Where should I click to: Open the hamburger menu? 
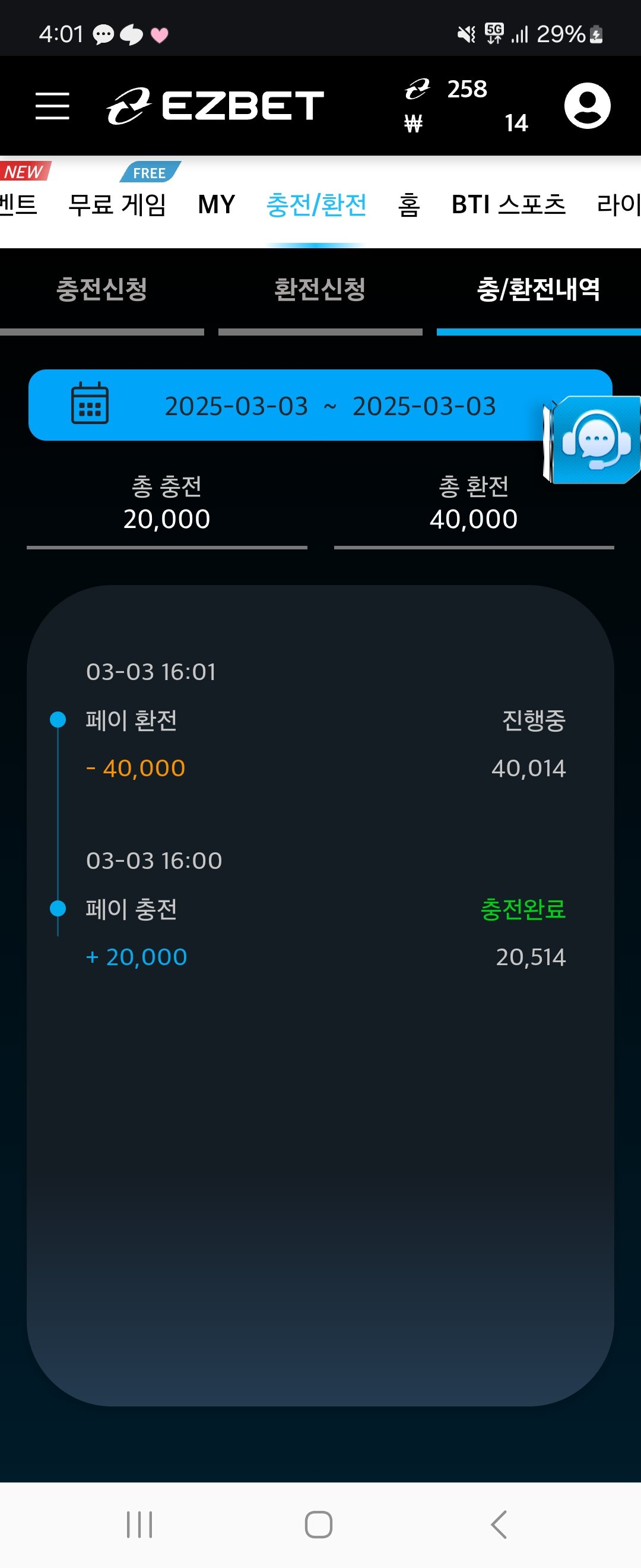click(x=52, y=106)
